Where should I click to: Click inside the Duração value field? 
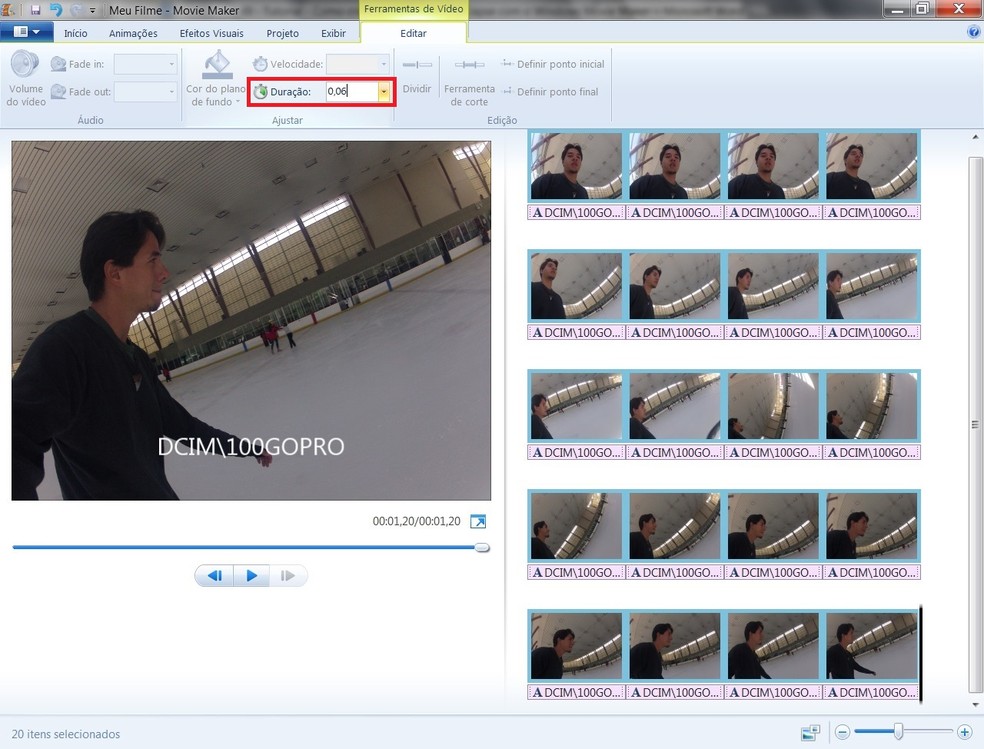coord(352,92)
